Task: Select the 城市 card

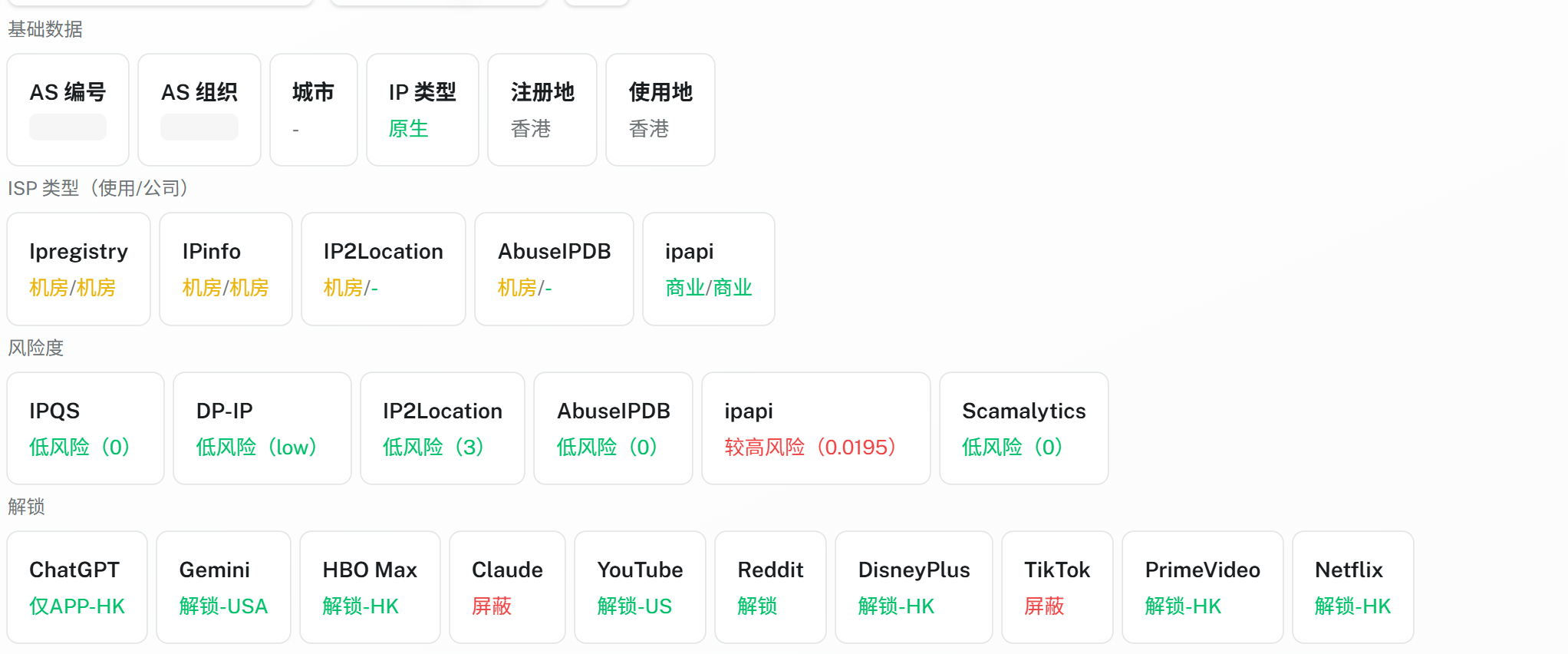Action: coord(313,110)
